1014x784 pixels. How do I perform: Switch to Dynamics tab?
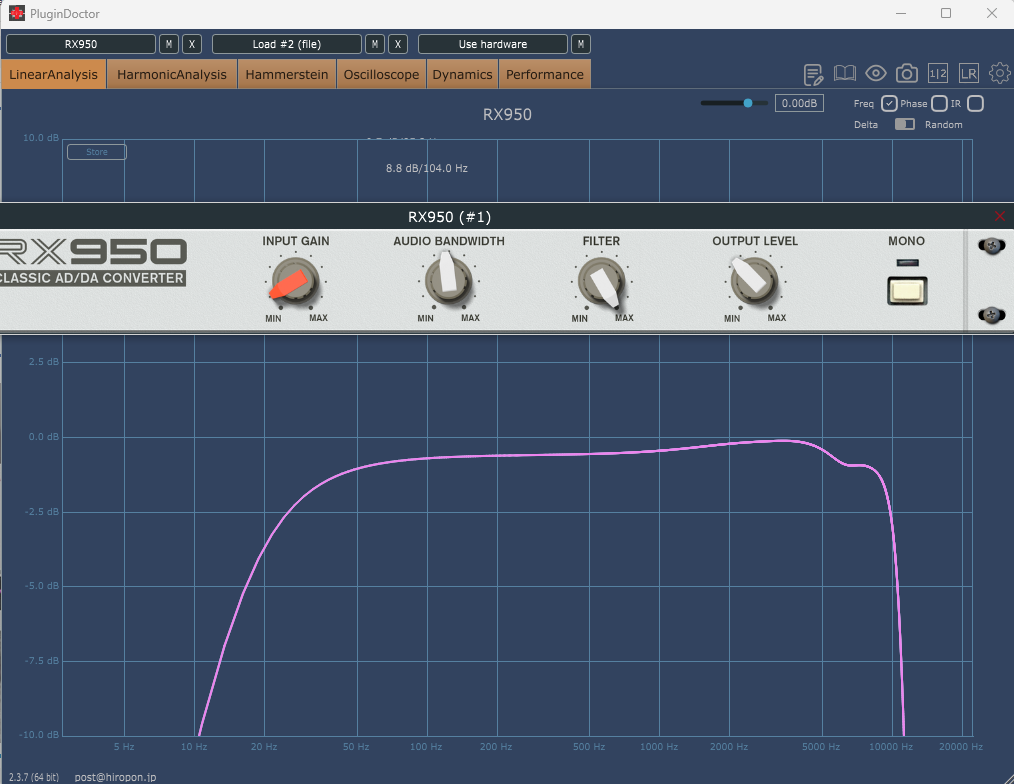(462, 74)
